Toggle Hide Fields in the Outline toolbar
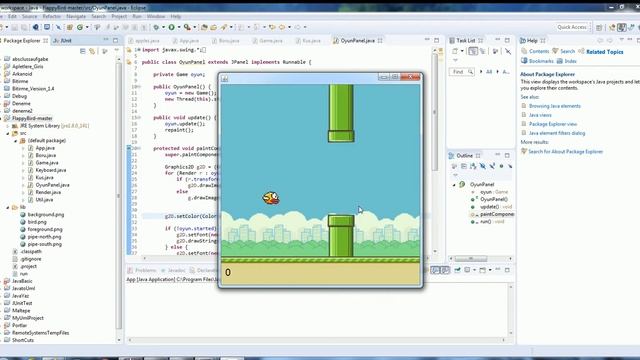The height and width of the screenshot is (360, 640). pos(482,166)
